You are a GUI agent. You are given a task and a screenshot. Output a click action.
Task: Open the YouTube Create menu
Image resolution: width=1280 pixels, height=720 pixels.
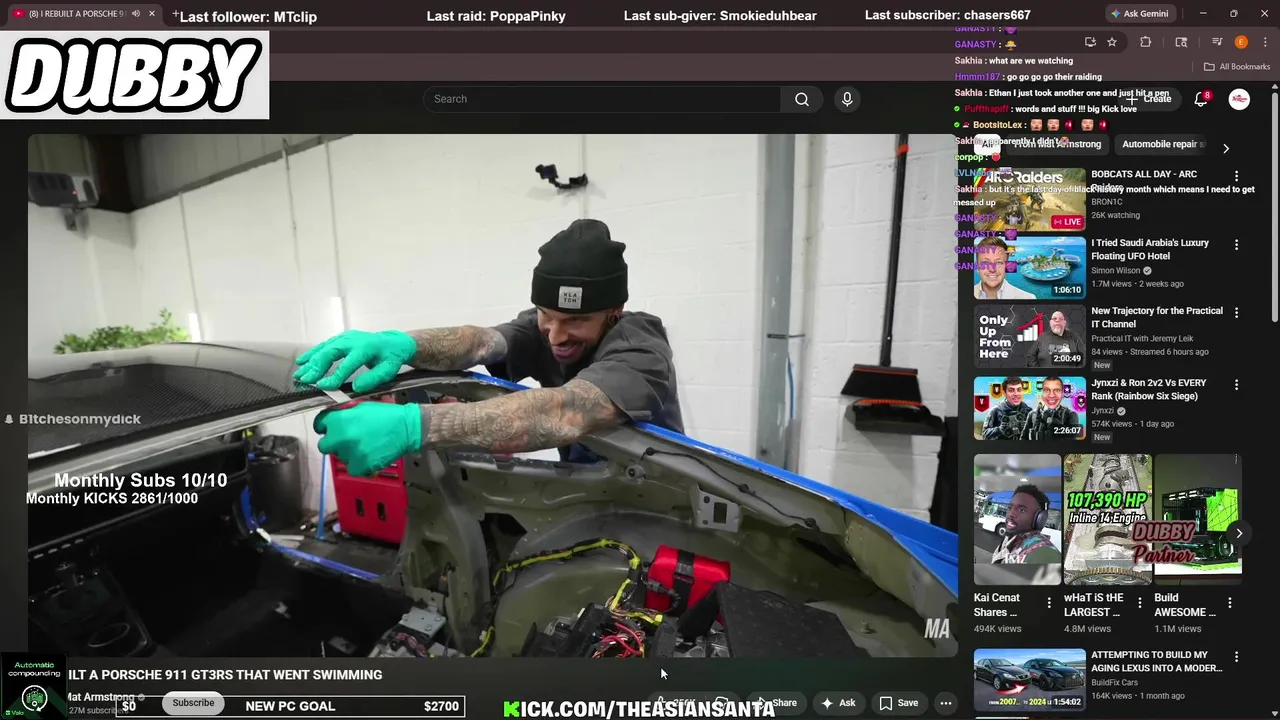click(x=1149, y=99)
